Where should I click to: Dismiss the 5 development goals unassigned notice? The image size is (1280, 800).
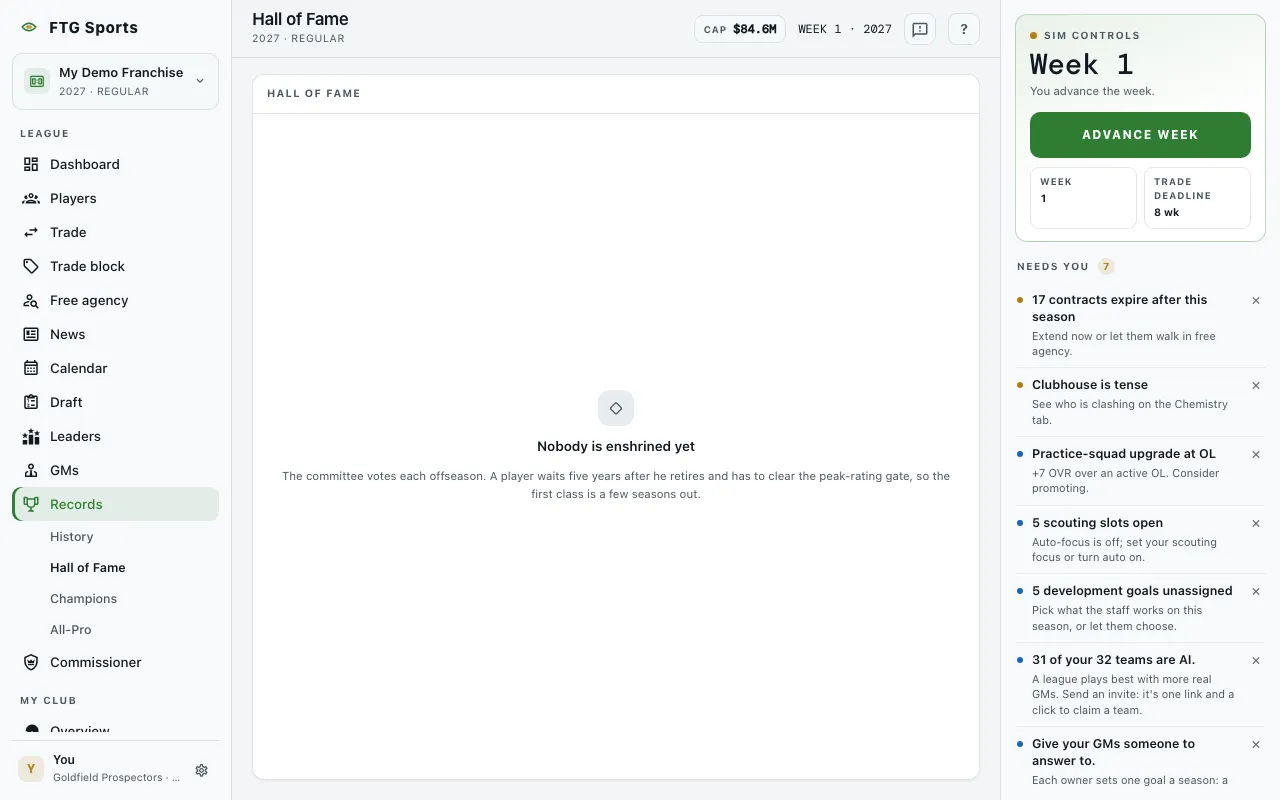click(1256, 591)
